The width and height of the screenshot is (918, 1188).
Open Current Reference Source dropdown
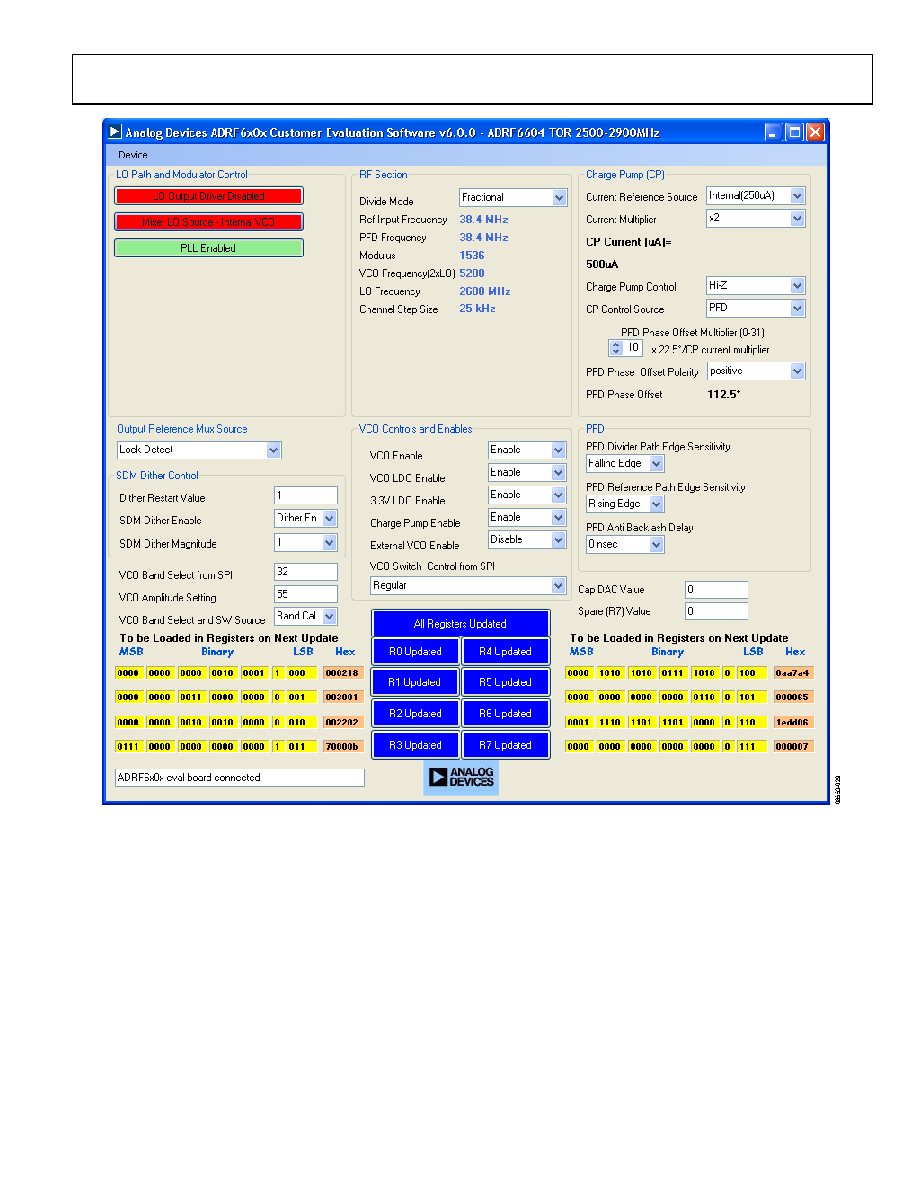point(755,195)
